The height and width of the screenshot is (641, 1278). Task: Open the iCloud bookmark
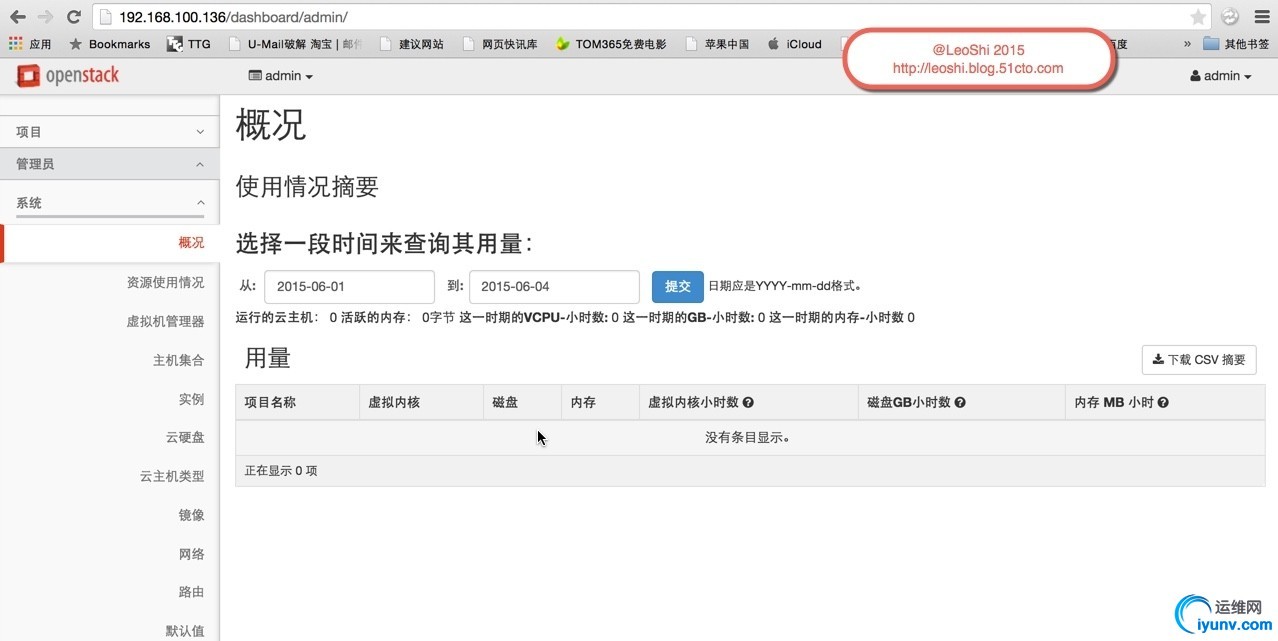[794, 44]
